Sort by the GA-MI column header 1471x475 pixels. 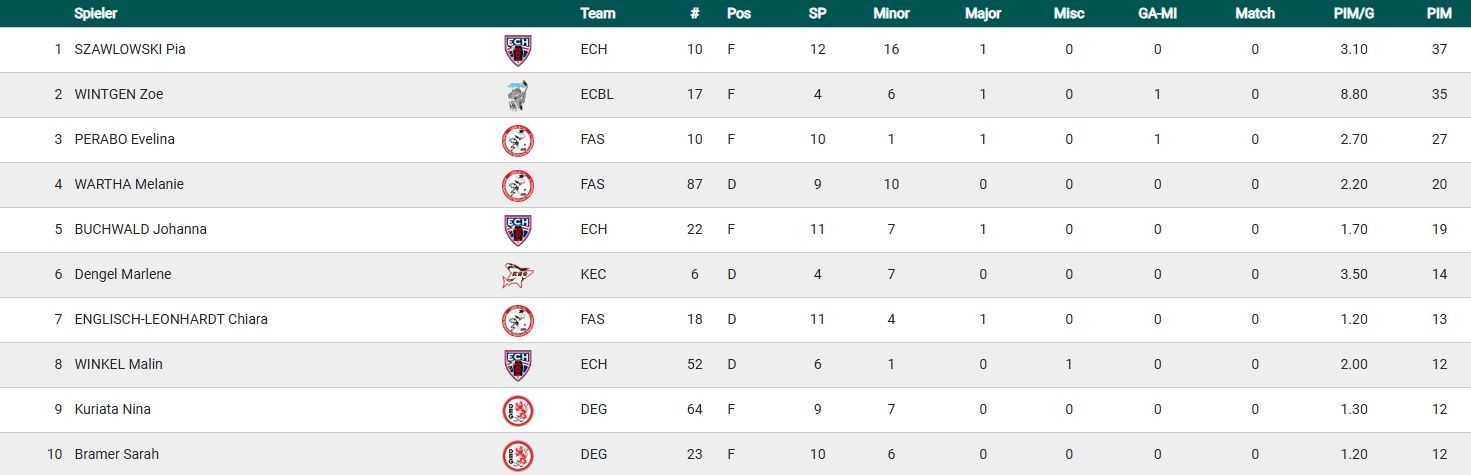1157,14
